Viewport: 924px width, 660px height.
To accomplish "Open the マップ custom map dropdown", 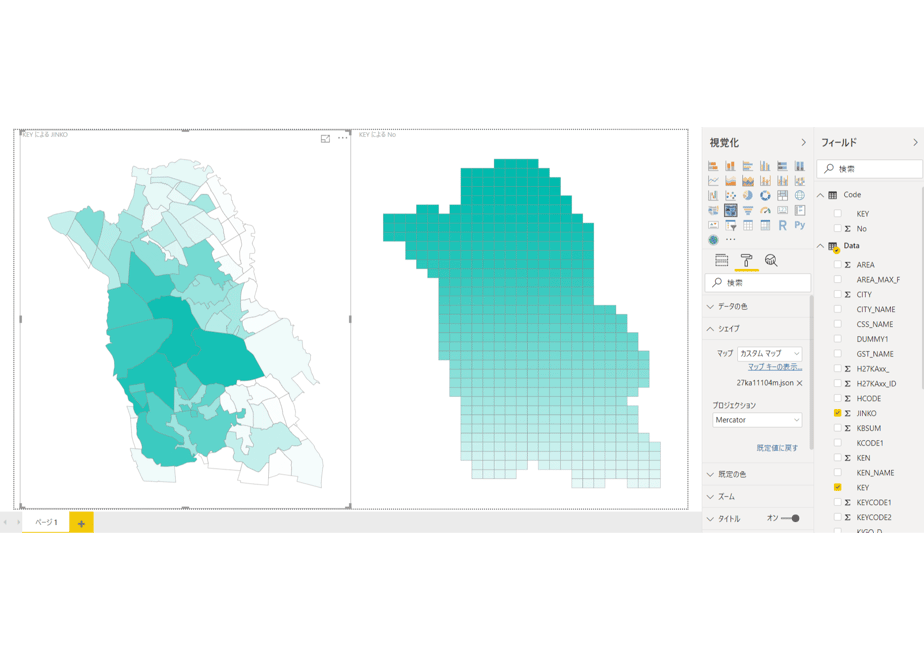I will [770, 354].
